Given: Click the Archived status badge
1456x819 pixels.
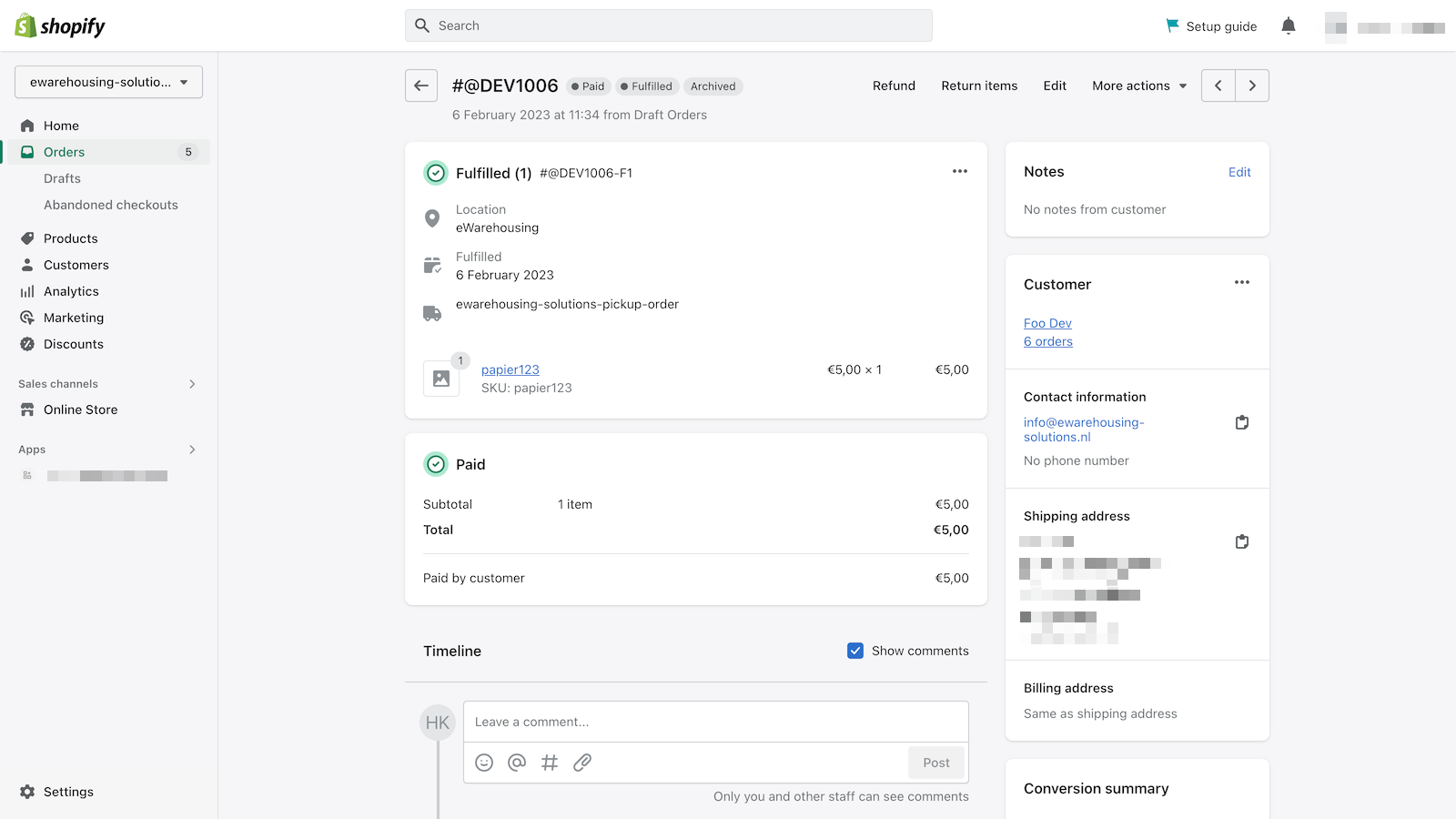Looking at the screenshot, I should [713, 86].
